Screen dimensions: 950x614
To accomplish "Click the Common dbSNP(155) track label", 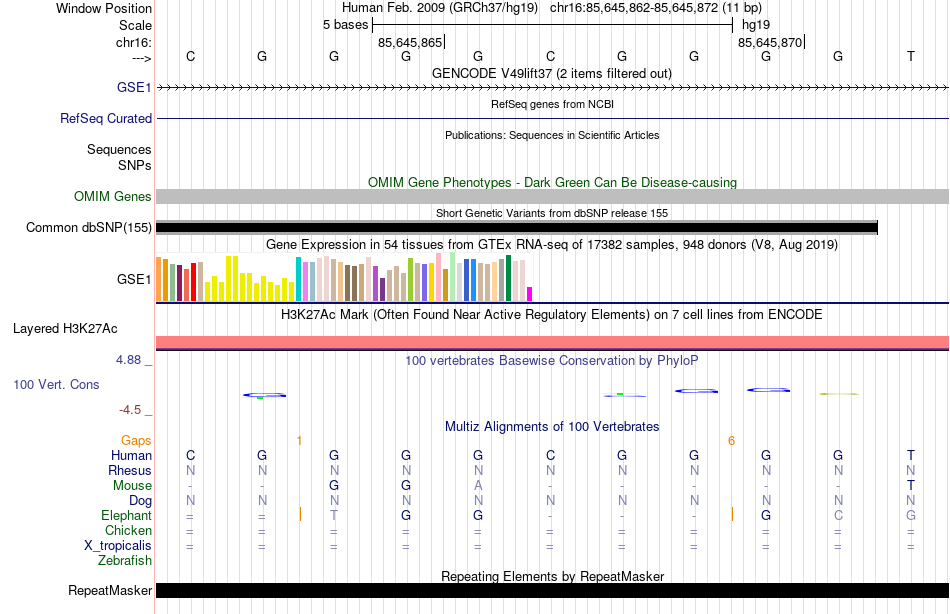I will click(88, 227).
